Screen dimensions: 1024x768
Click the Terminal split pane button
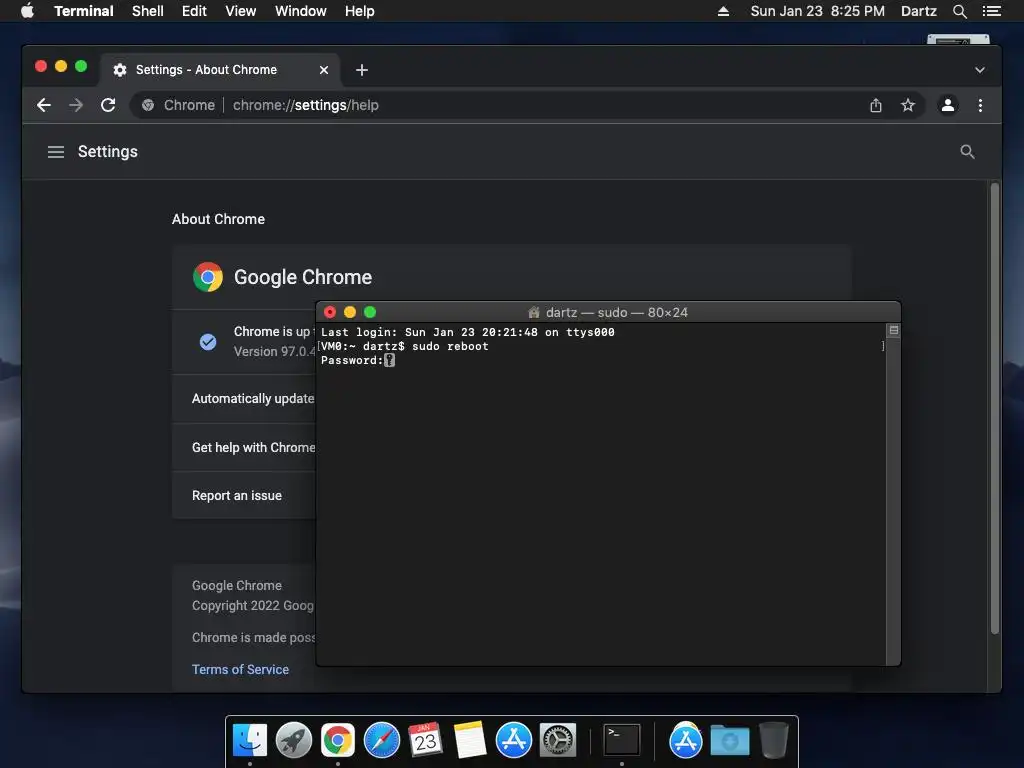893,330
